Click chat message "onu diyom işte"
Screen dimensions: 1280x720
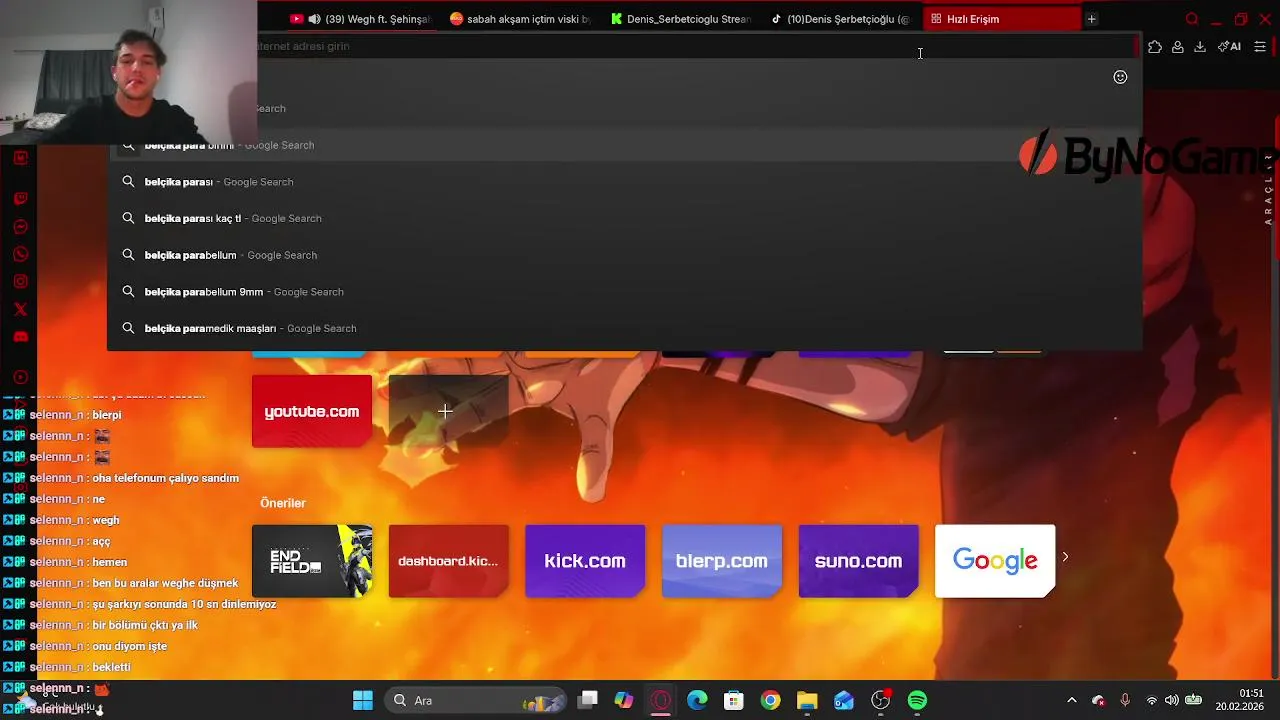(130, 646)
